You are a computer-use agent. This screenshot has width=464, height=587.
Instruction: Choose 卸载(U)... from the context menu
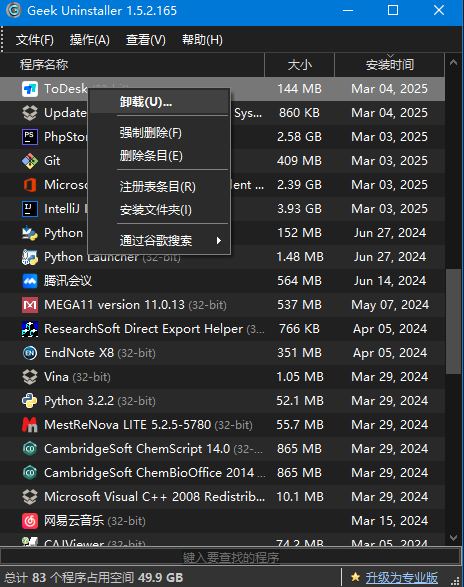point(159,102)
